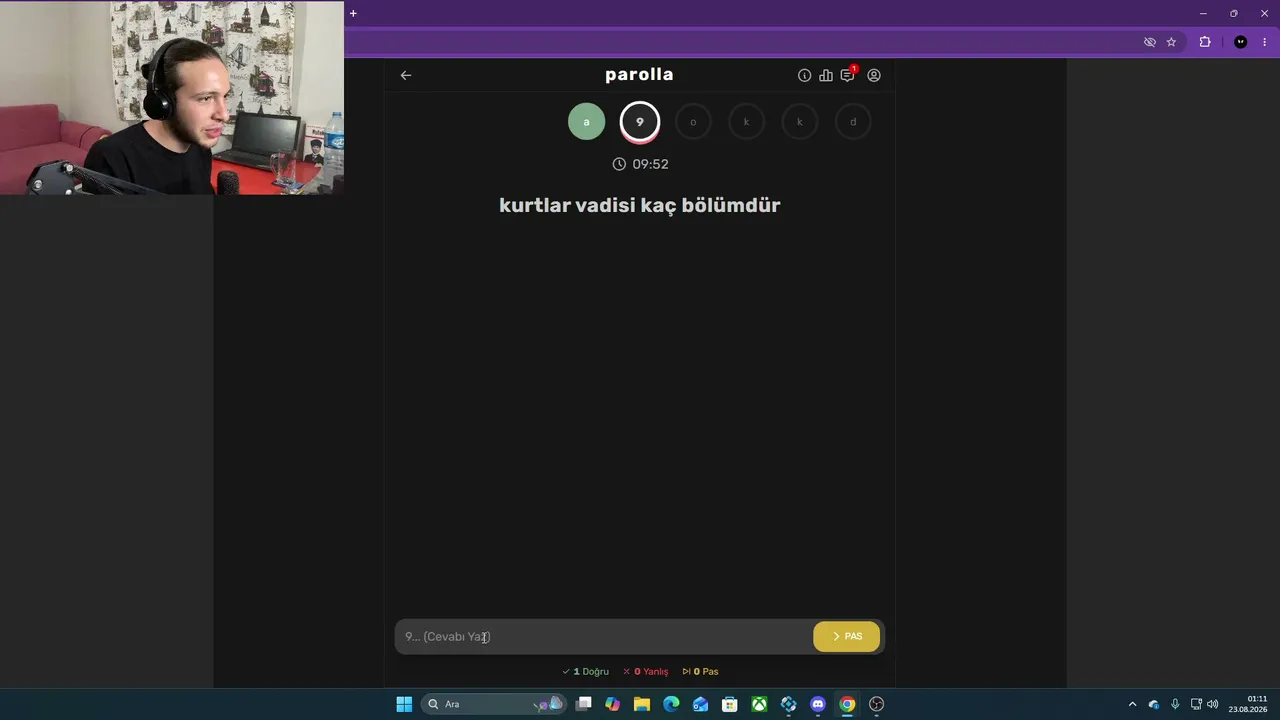This screenshot has width=1280, height=720.
Task: Click the OneDrive cloud tray icon
Action: click(1154, 704)
